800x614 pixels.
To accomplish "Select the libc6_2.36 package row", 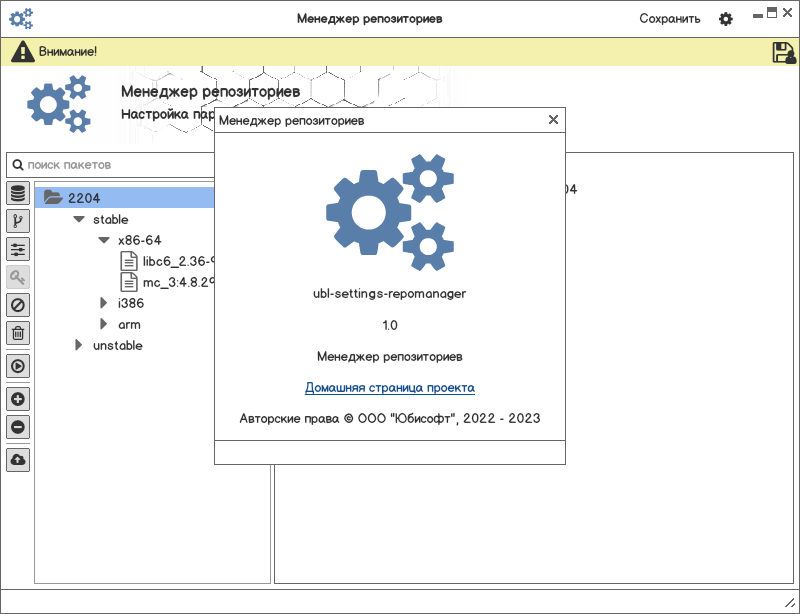I will (167, 261).
